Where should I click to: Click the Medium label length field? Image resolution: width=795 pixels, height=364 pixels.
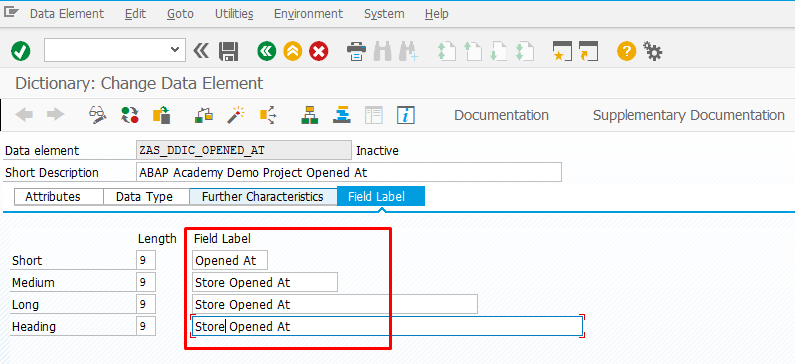coord(146,282)
